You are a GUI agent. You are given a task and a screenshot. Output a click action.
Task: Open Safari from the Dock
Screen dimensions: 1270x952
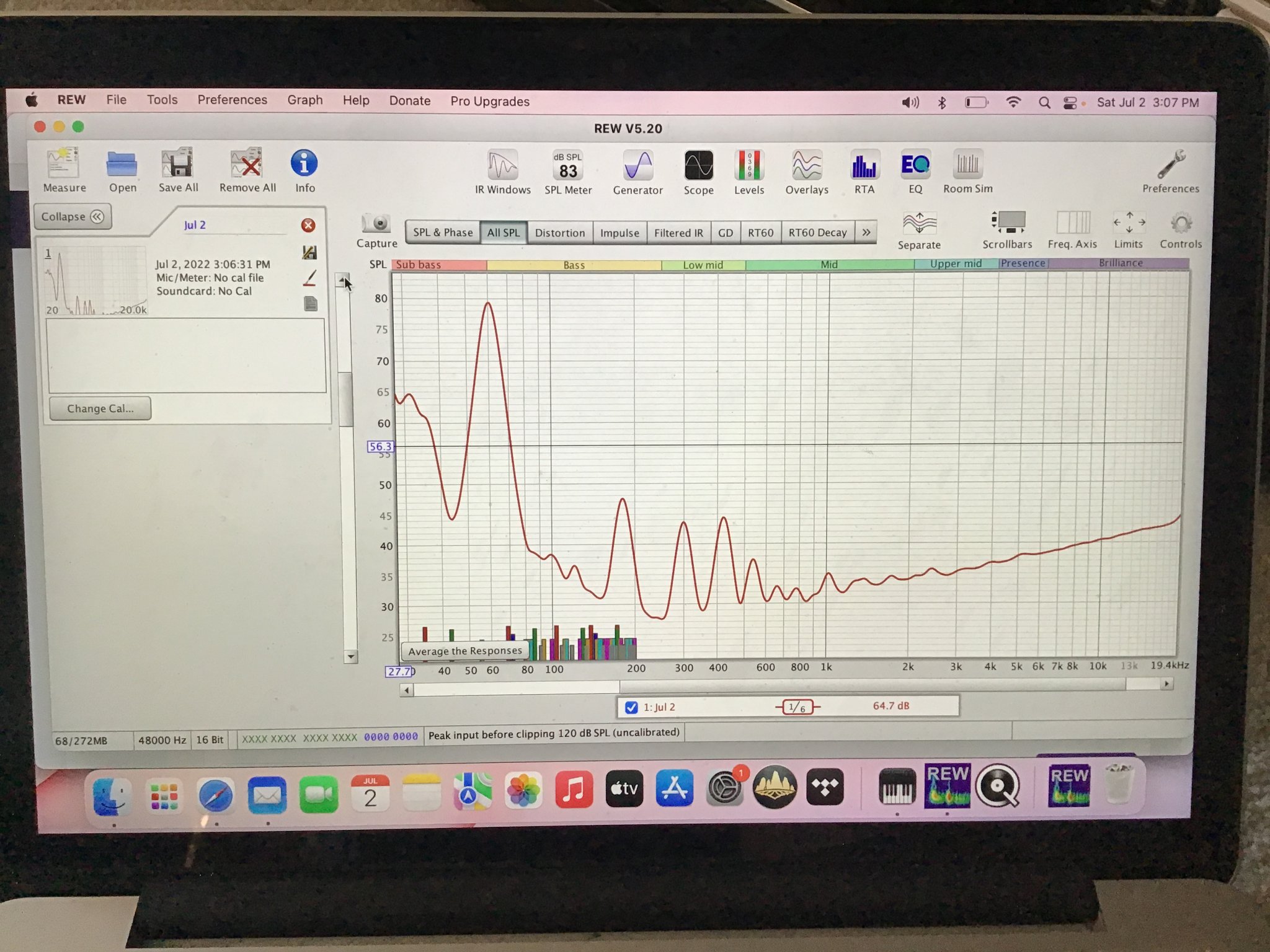click(x=215, y=796)
